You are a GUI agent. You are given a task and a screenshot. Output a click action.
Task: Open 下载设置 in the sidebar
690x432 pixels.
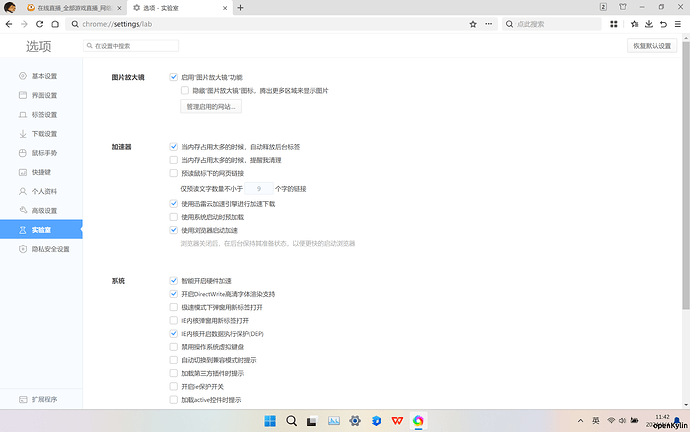tap(41, 134)
